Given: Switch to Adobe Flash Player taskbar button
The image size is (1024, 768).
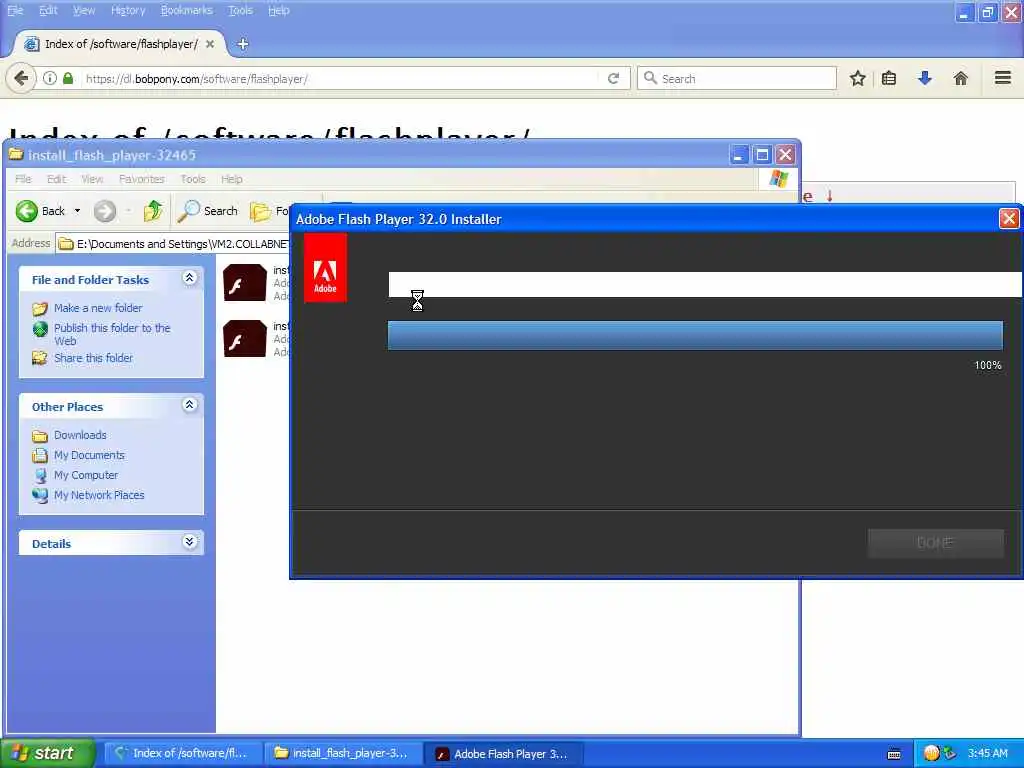Looking at the screenshot, I should coord(504,753).
